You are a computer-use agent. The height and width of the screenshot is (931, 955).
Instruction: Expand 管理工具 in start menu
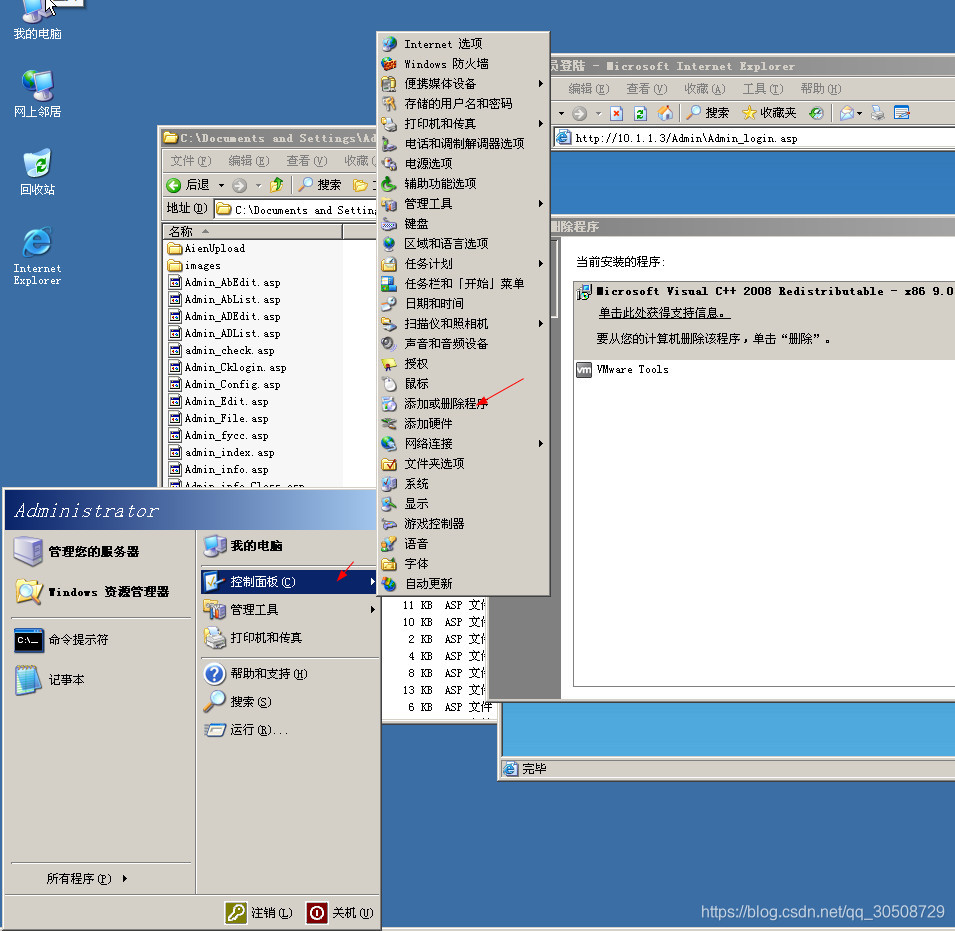pyautogui.click(x=289, y=610)
